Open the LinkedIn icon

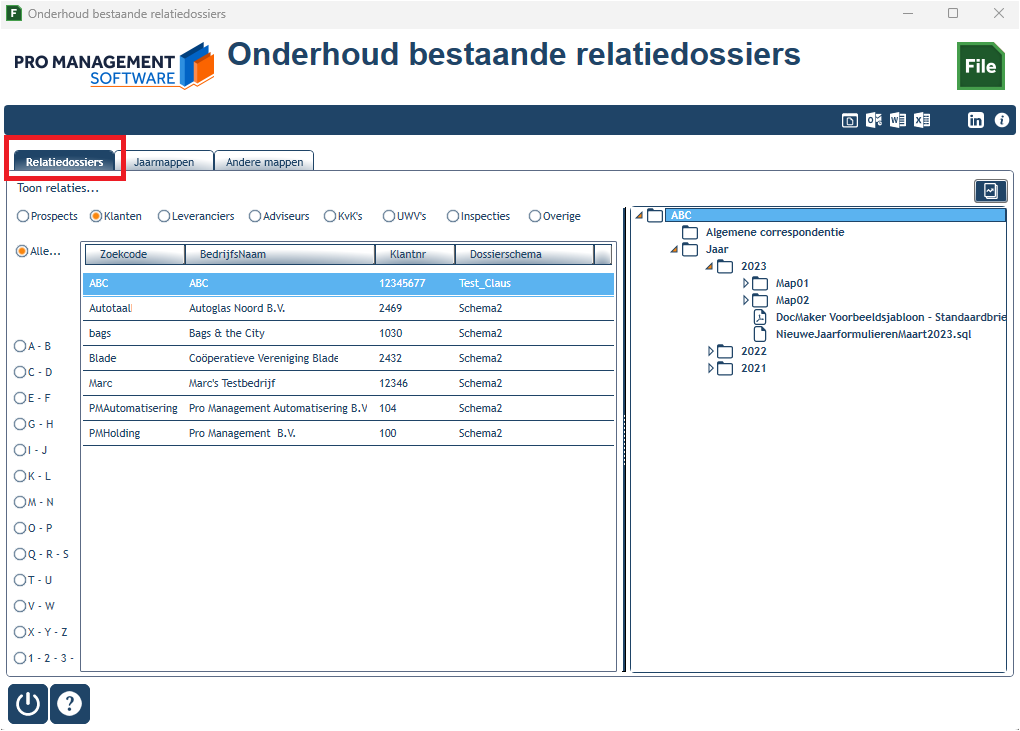point(976,120)
